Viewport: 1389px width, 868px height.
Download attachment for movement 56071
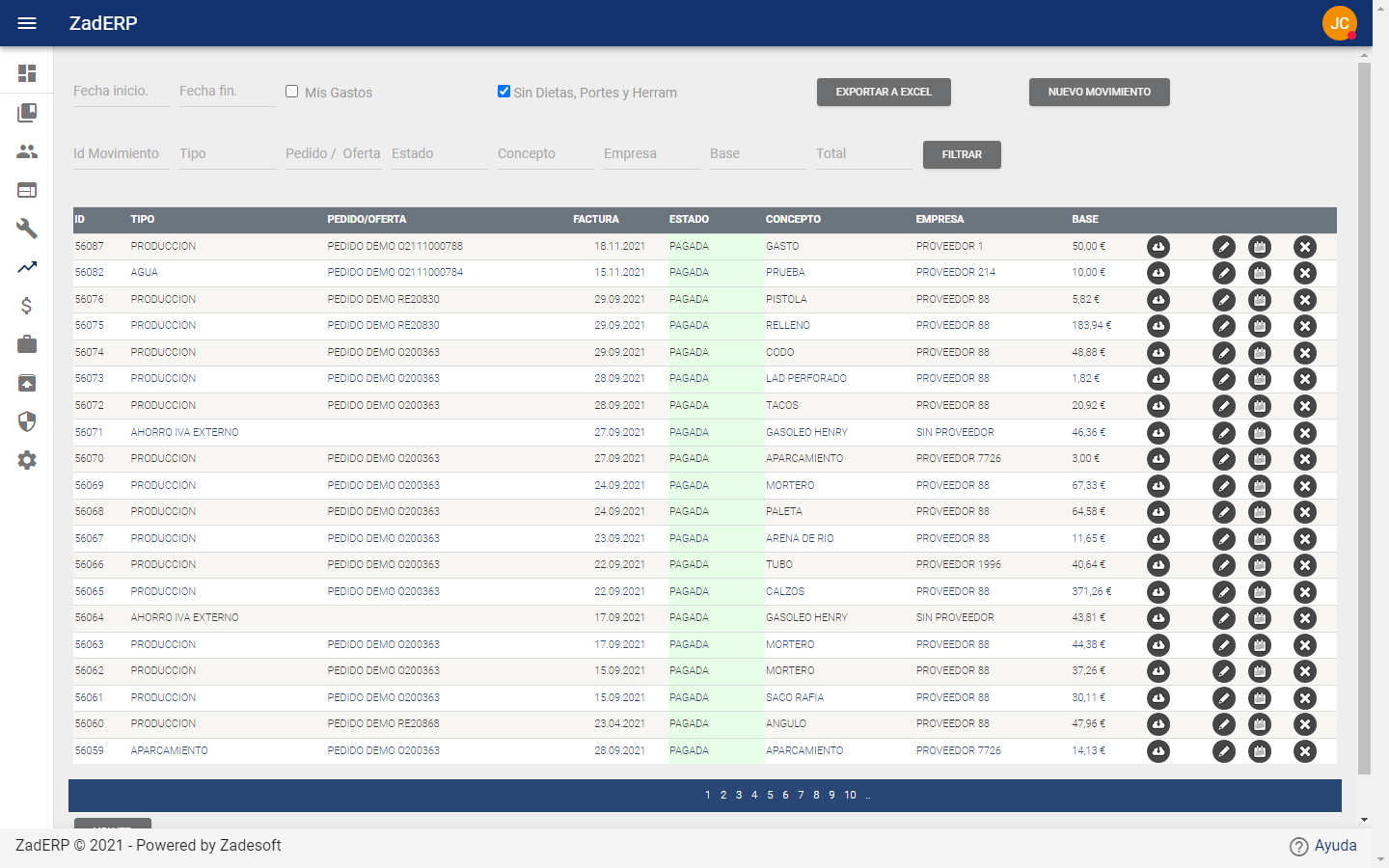coord(1158,433)
